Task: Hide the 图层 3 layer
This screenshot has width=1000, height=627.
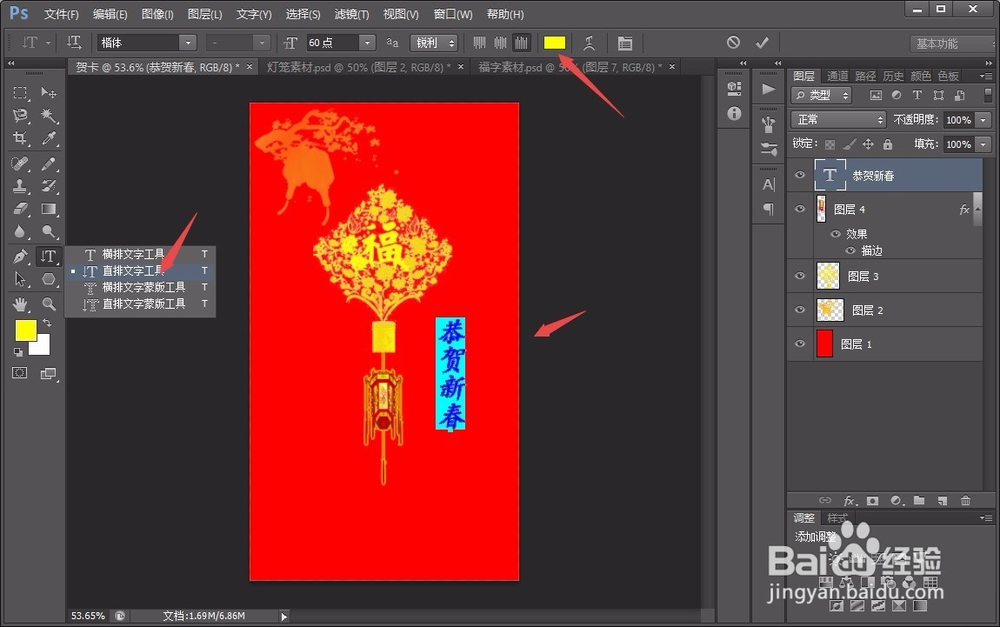Action: click(800, 276)
